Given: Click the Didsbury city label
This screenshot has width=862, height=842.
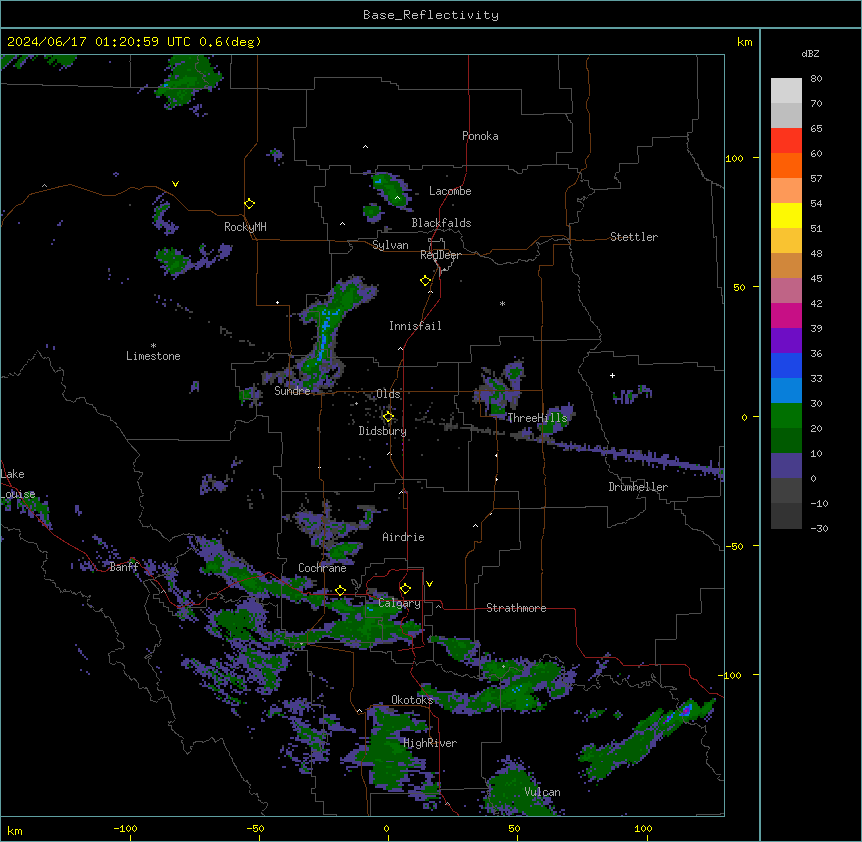Looking at the screenshot, I should 383,431.
